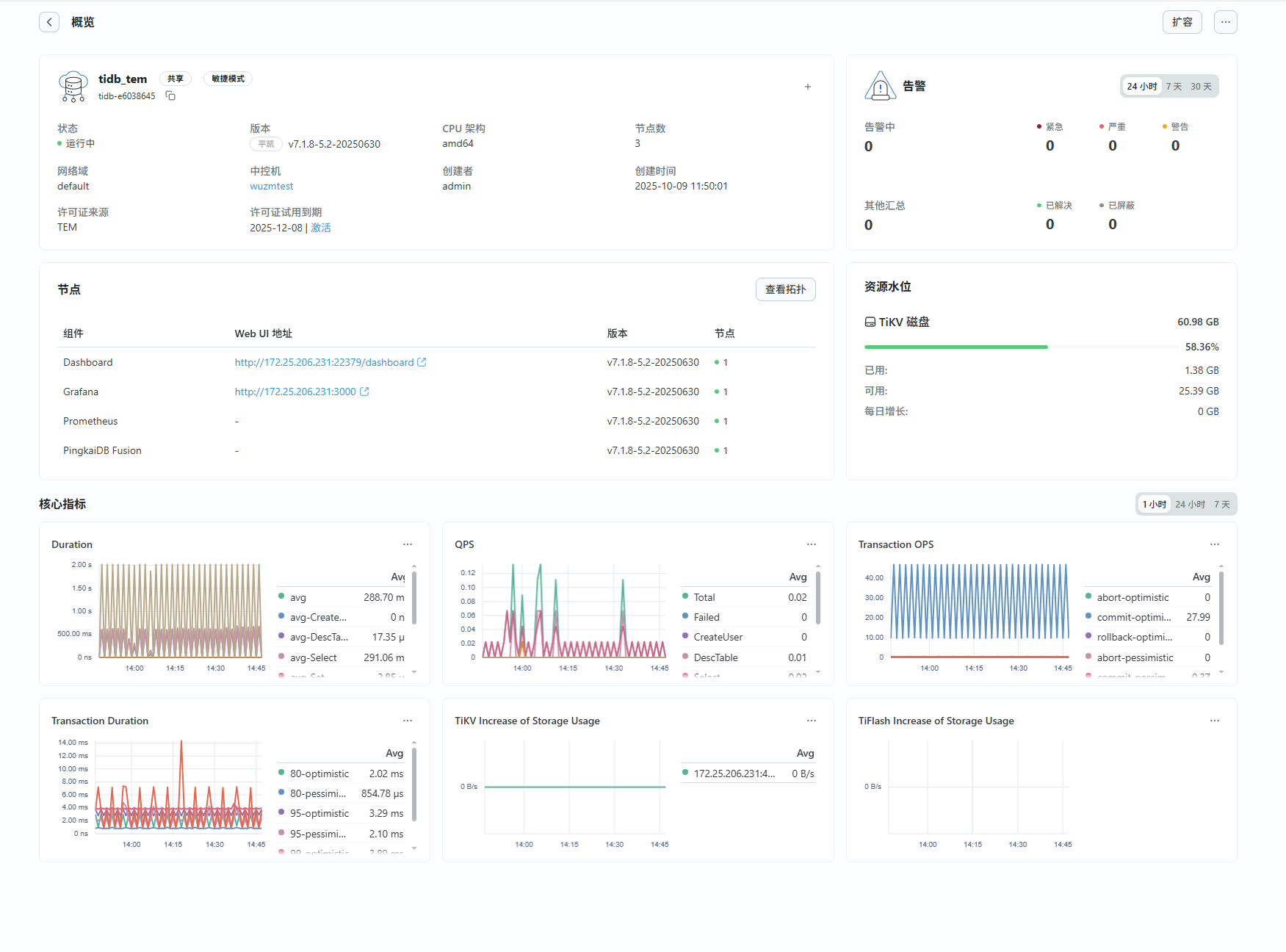Select 30 天 in the alerts time range
The height and width of the screenshot is (952, 1286).
1201,87
